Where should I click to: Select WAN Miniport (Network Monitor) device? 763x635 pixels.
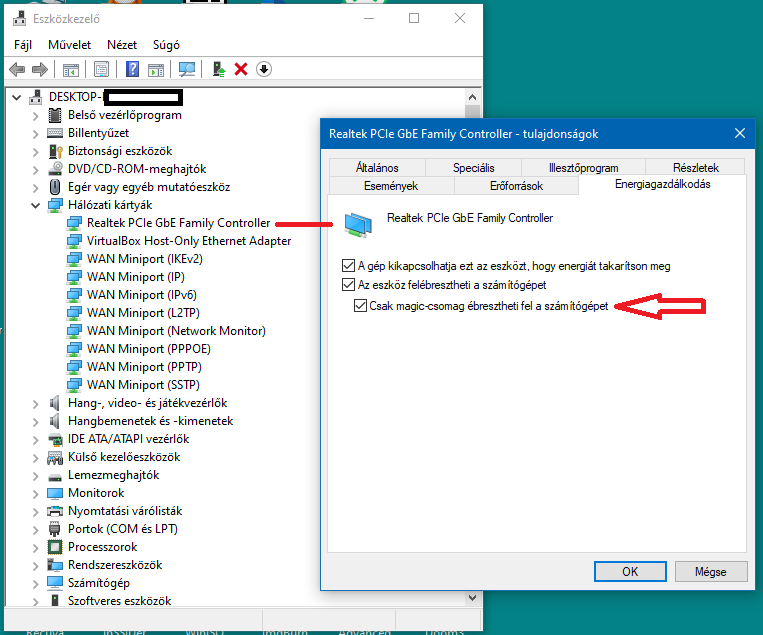click(x=176, y=331)
